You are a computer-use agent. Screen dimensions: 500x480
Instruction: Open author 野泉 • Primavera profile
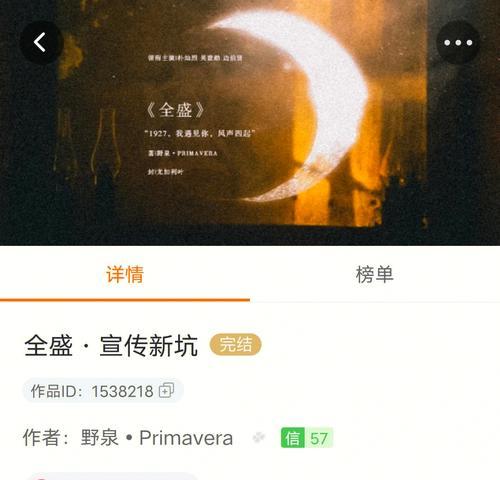(x=157, y=438)
